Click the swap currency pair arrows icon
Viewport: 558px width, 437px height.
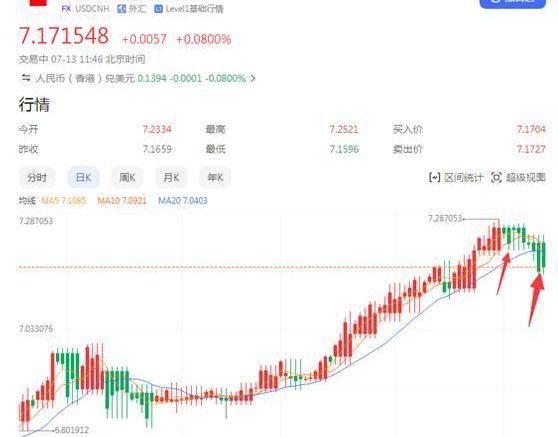point(26,78)
